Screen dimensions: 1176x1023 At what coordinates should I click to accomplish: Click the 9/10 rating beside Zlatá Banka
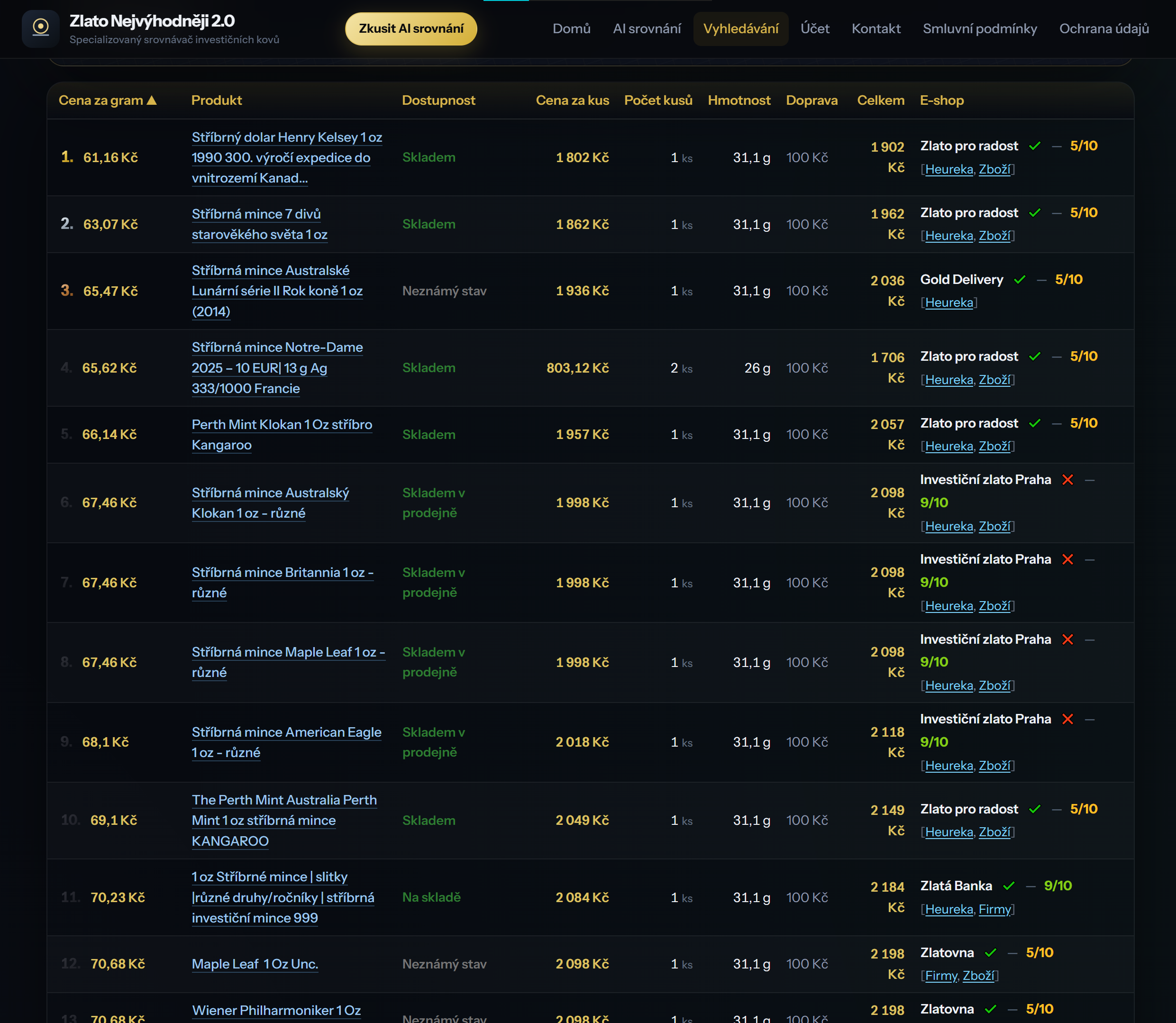tap(1058, 886)
